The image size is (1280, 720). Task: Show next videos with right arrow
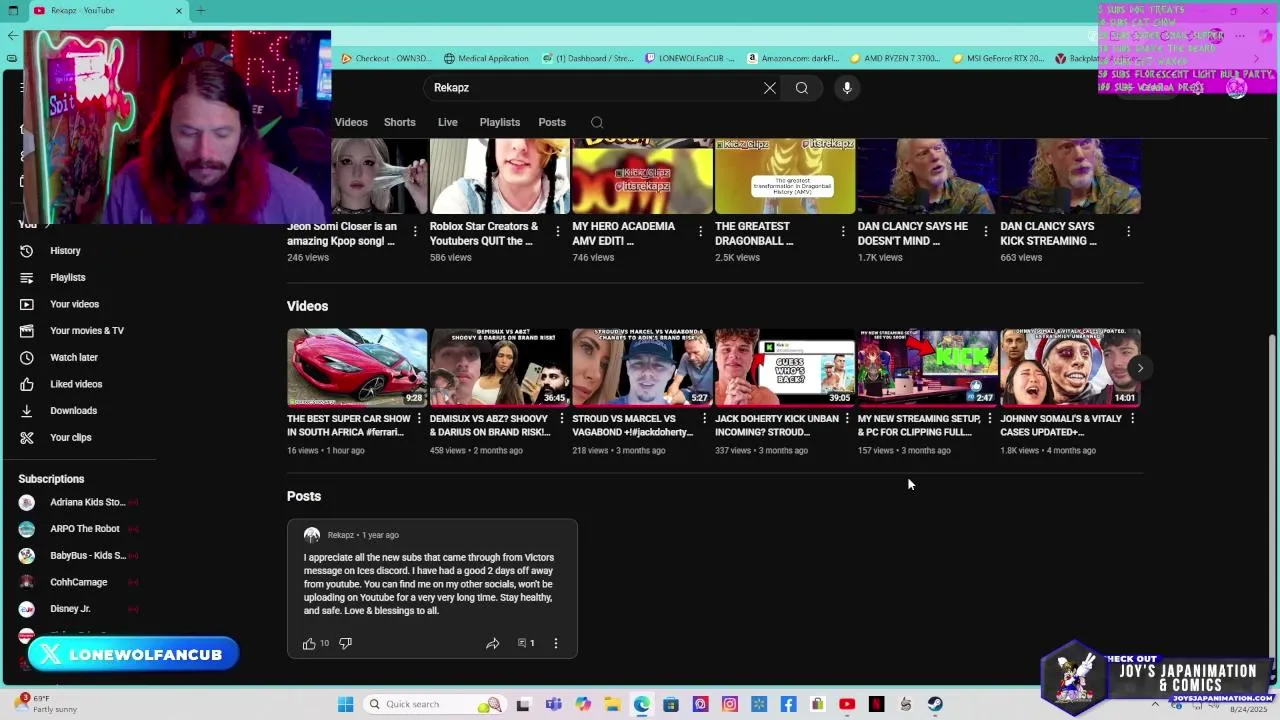coord(1140,368)
